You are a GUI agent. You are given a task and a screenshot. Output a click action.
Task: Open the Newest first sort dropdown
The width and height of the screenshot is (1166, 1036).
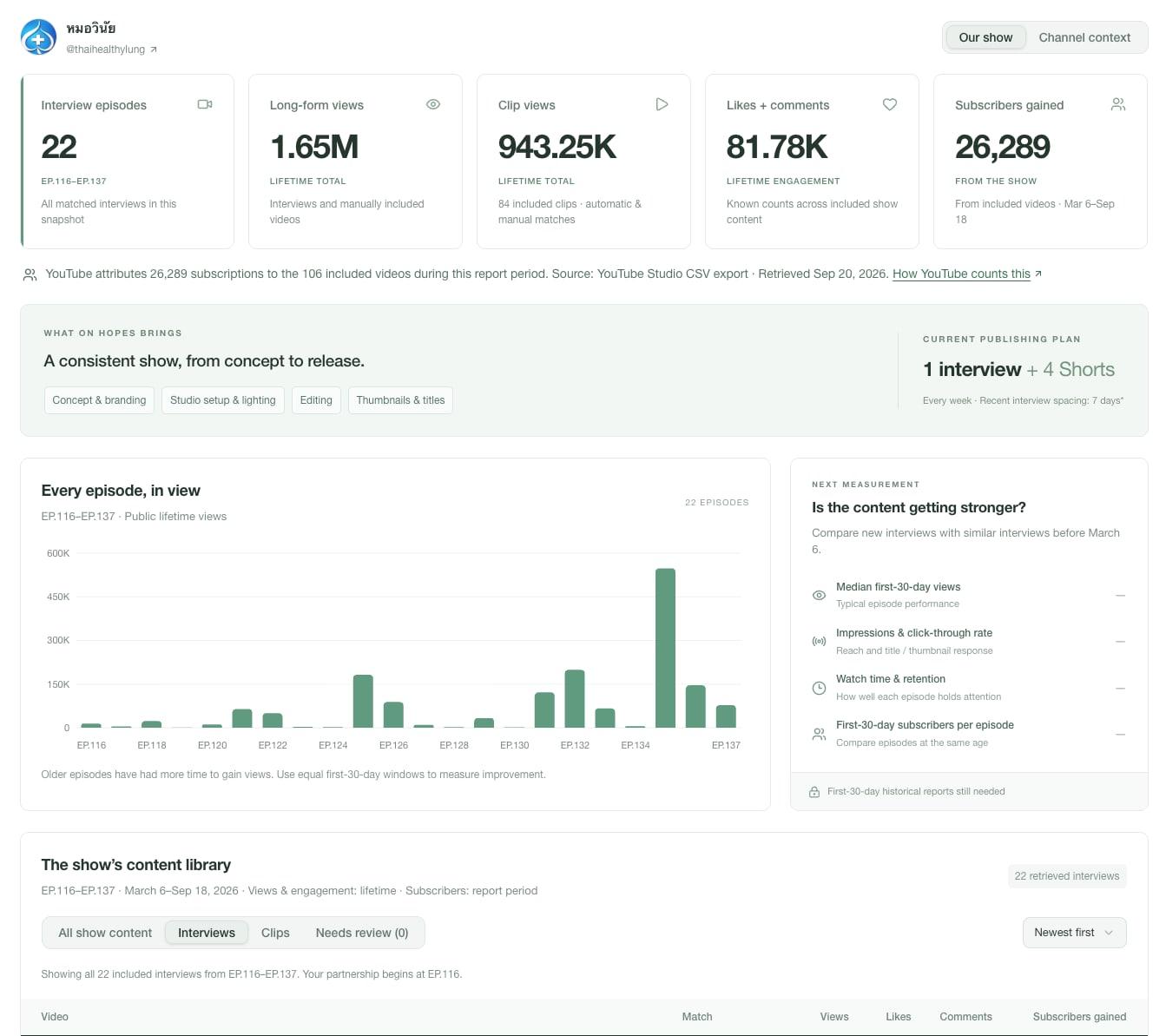[1074, 933]
